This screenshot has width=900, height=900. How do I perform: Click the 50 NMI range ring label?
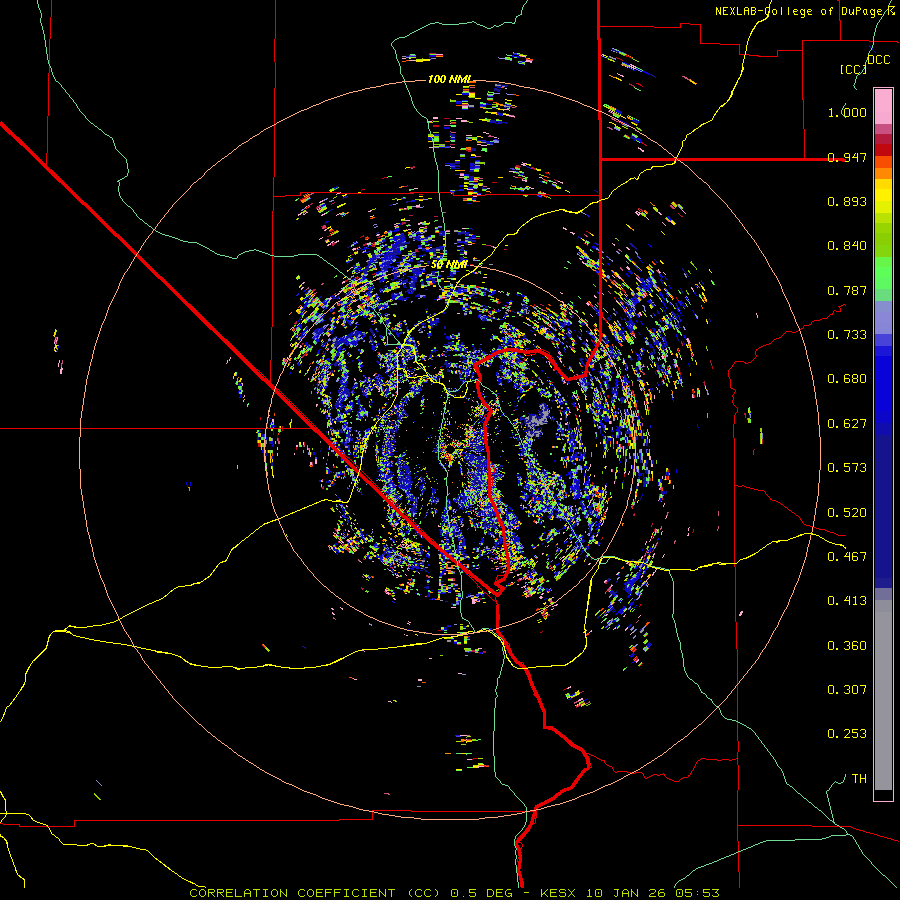449,264
